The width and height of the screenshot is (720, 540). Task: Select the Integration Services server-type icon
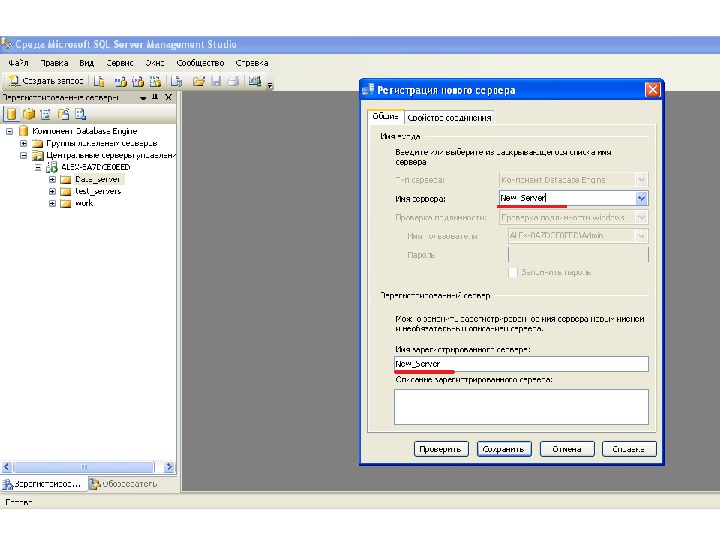(x=80, y=114)
